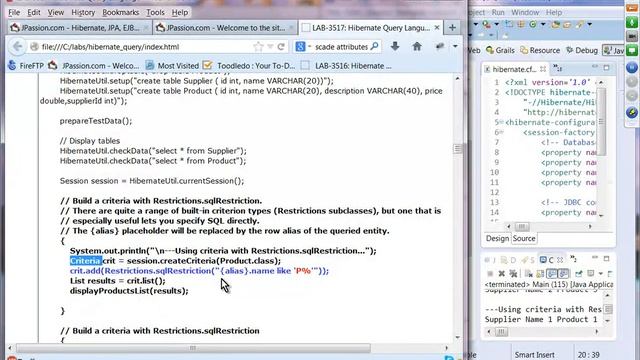
Task: Open FireFTP bookmark
Action: pyautogui.click(x=26, y=66)
